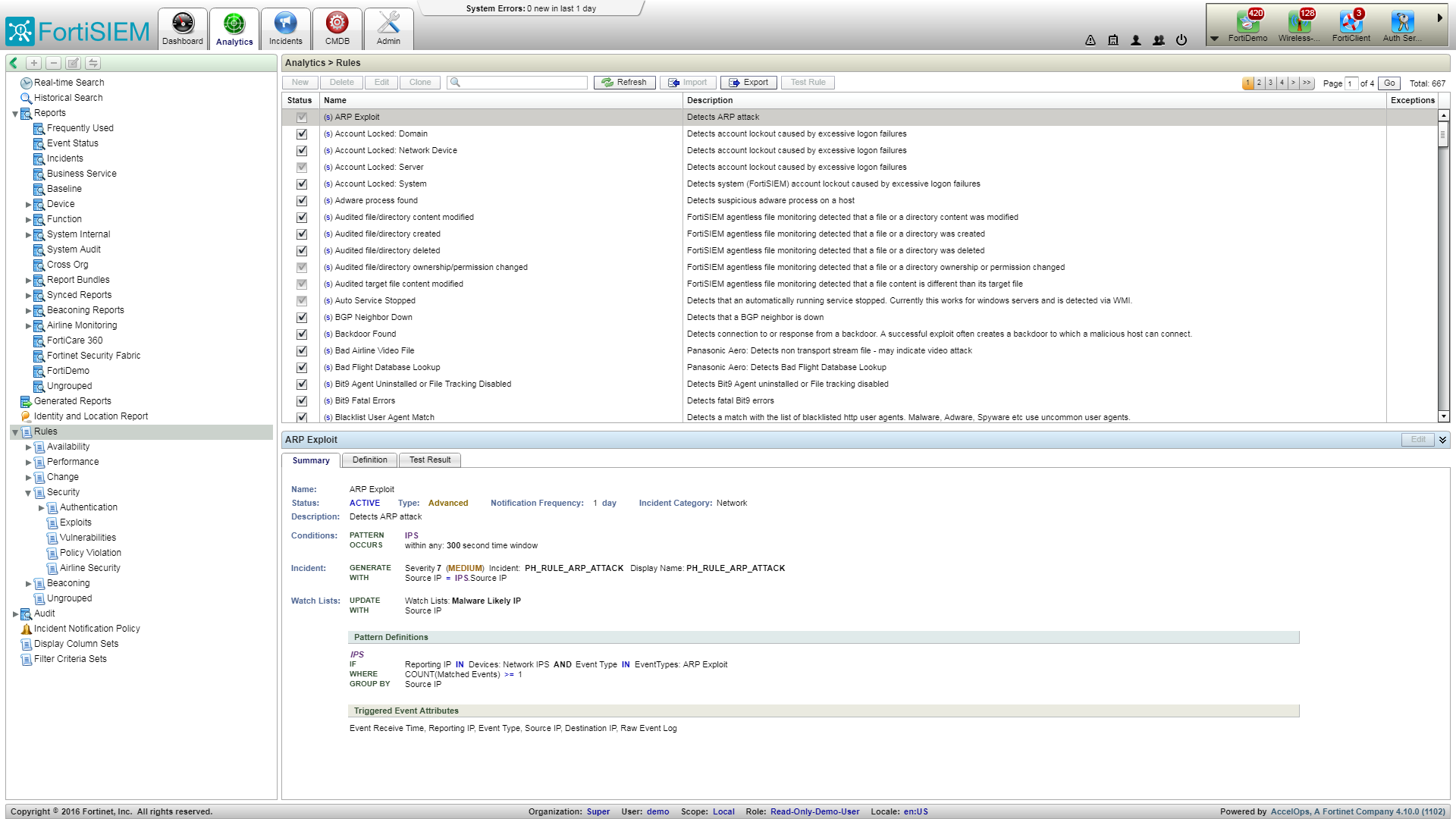This screenshot has height=819, width=1456.
Task: Expand the Authentication rules subfolder
Action: tap(42, 508)
